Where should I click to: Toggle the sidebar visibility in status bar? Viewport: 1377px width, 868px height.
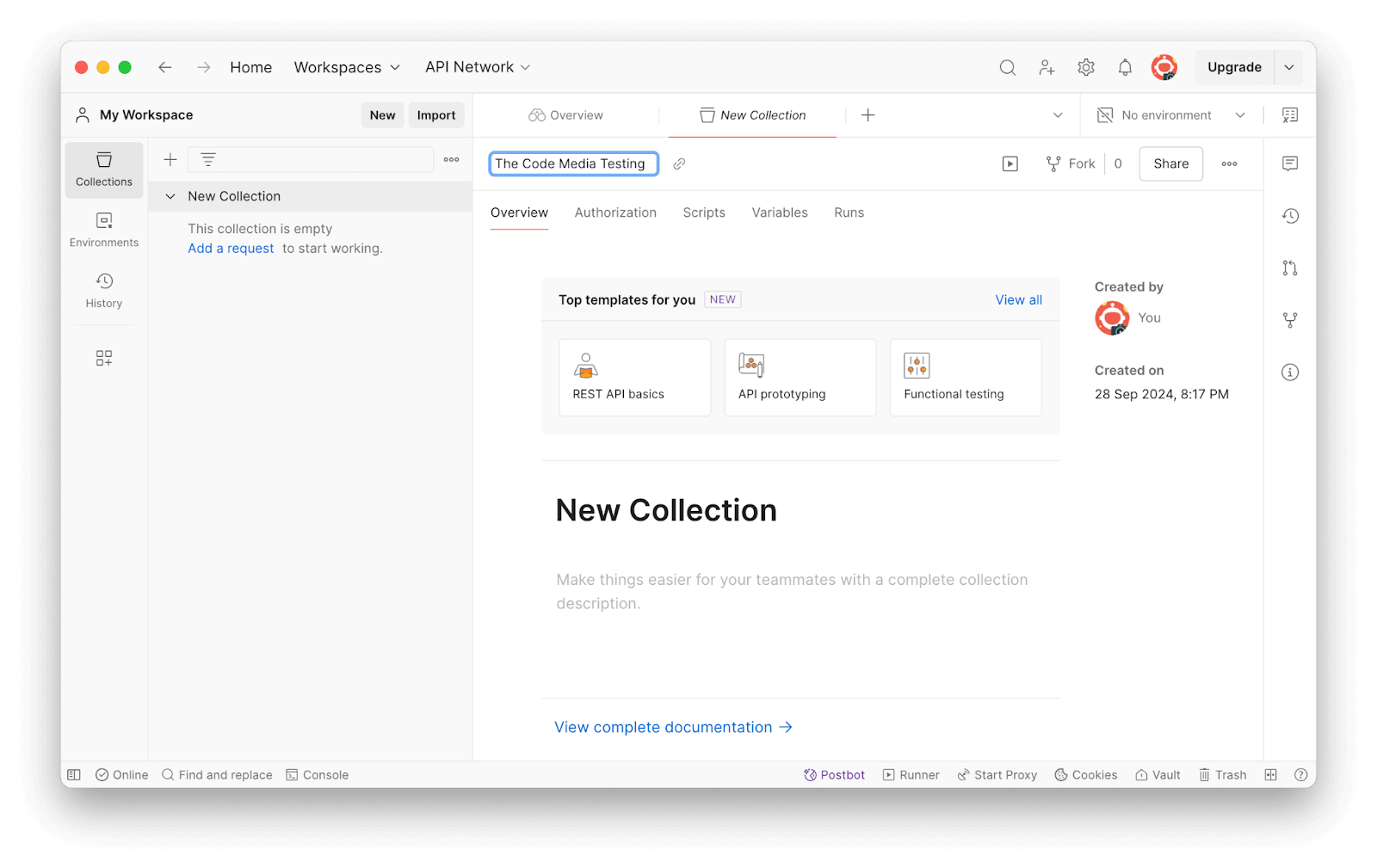[x=74, y=775]
